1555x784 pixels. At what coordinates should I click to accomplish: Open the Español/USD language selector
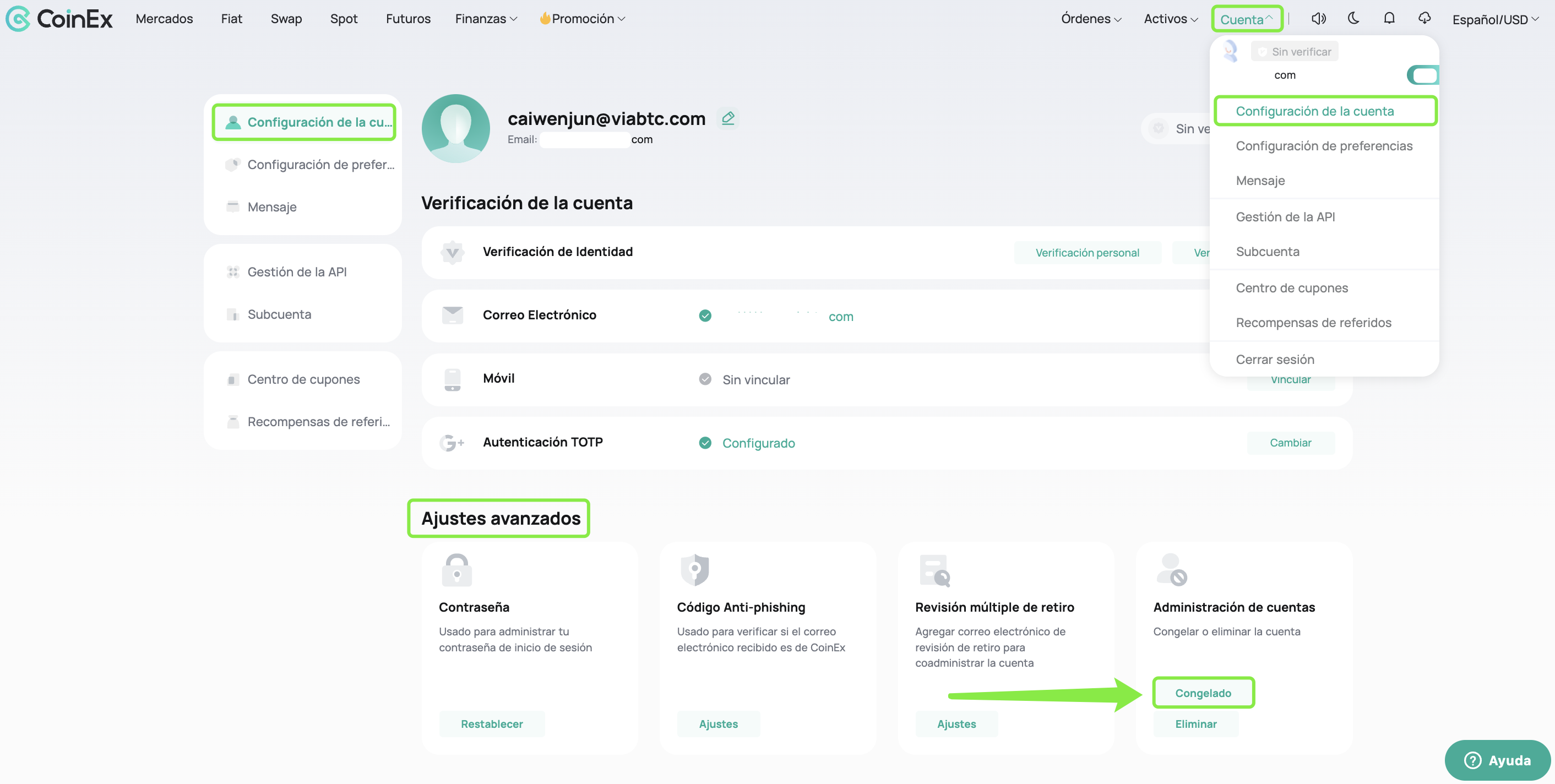click(x=1495, y=19)
